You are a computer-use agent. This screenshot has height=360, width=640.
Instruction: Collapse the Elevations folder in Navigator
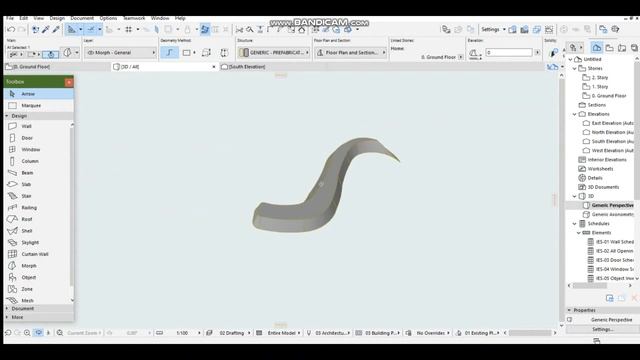pos(575,114)
